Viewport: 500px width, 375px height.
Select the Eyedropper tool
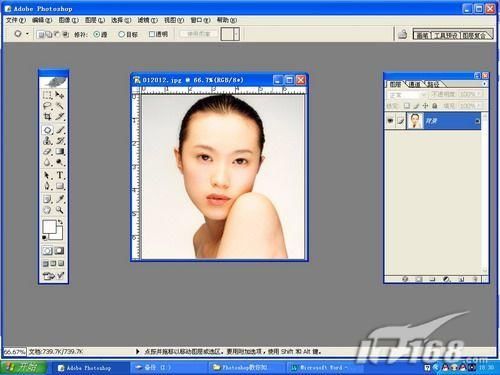point(60,199)
